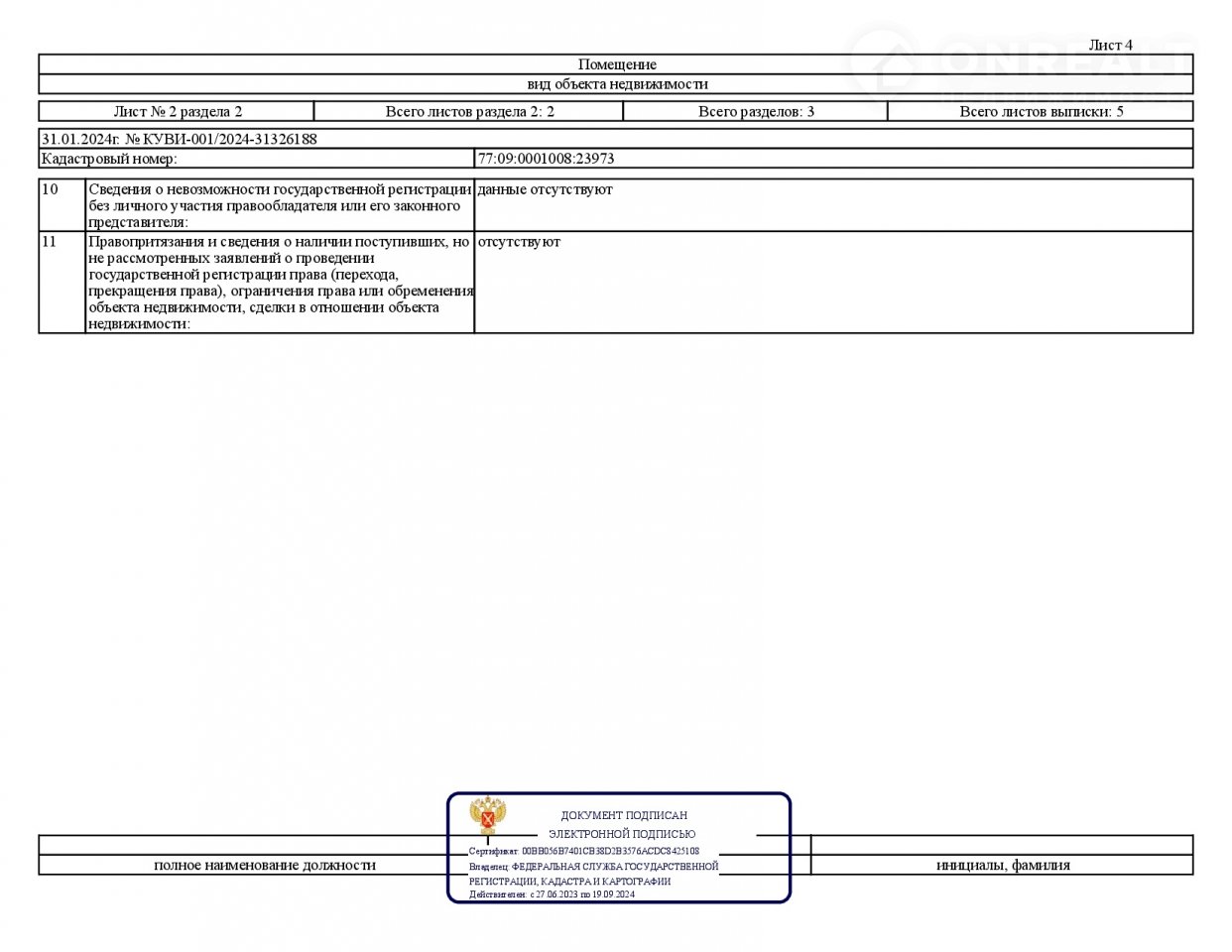Click the "данные отсутствуют" value in row 10
1232x952 pixels.
545,189
